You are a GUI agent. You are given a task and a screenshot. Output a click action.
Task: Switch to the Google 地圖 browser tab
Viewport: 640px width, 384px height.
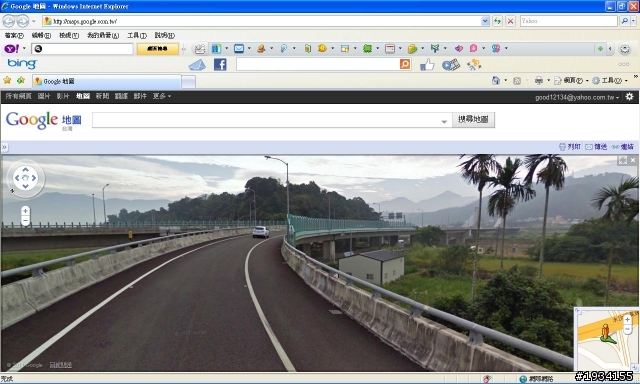[x=107, y=81]
